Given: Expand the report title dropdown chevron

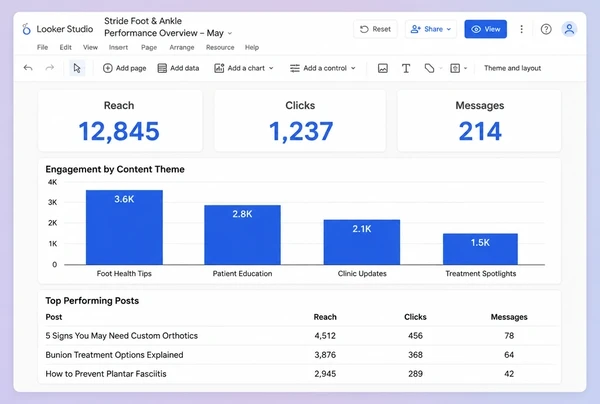Looking at the screenshot, I should 230,33.
